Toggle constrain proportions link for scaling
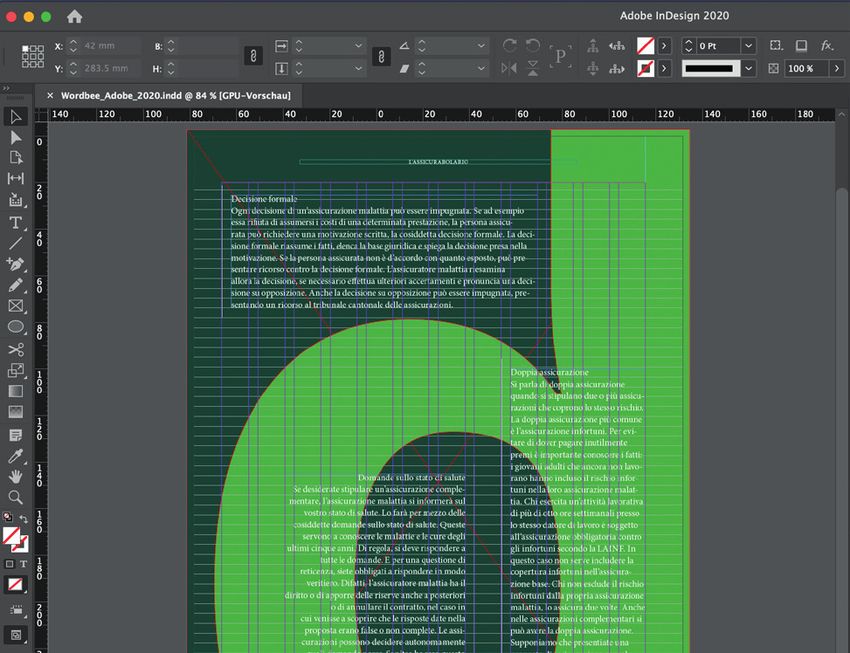Viewport: 850px width, 653px height. (379, 57)
